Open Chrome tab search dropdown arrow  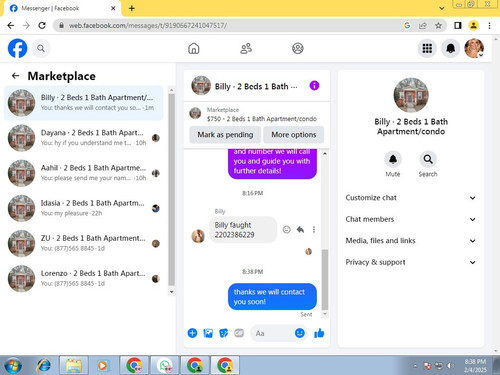tap(442, 8)
